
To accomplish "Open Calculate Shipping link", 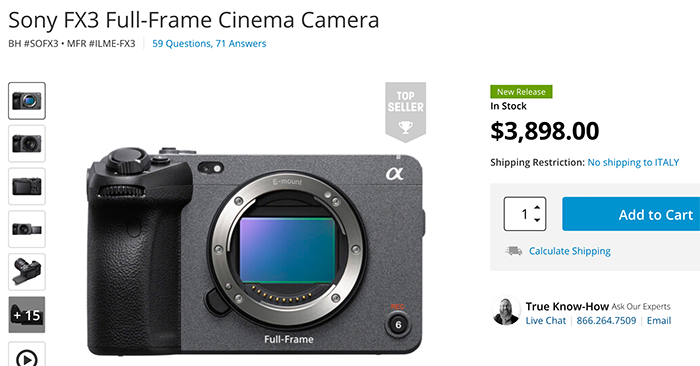I will [x=570, y=251].
